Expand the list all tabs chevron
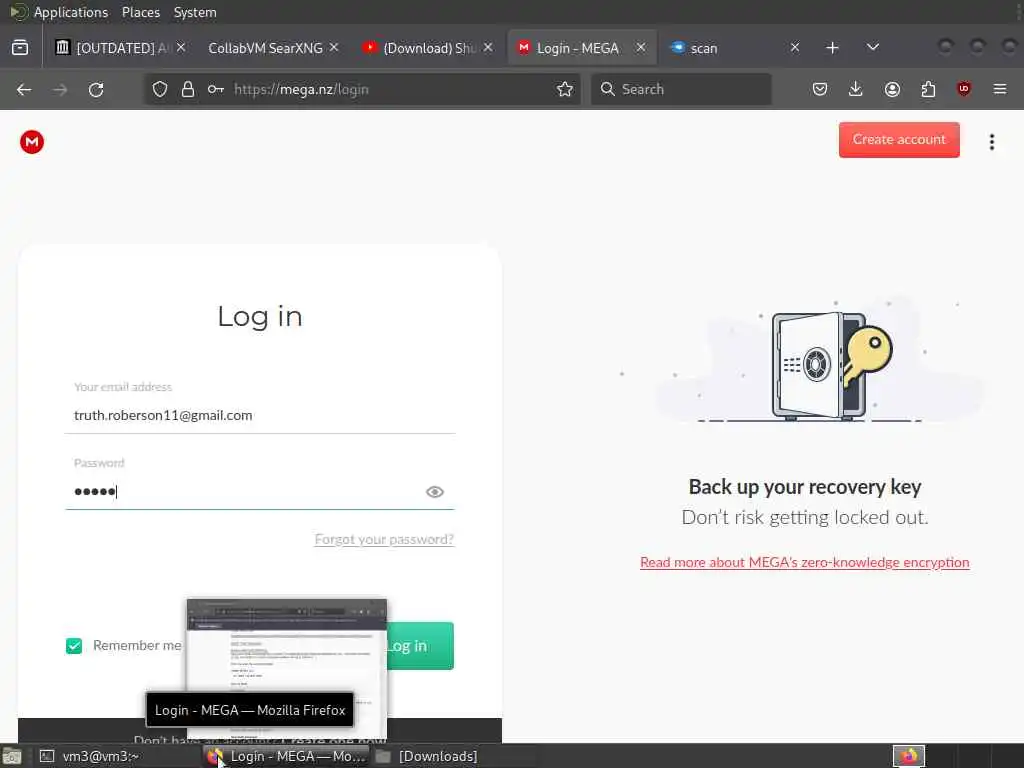The height and width of the screenshot is (768, 1024). pos(872,47)
